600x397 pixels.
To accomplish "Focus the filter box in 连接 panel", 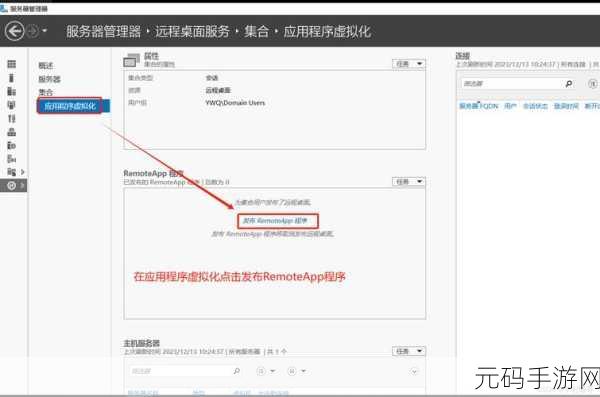I will 512,83.
